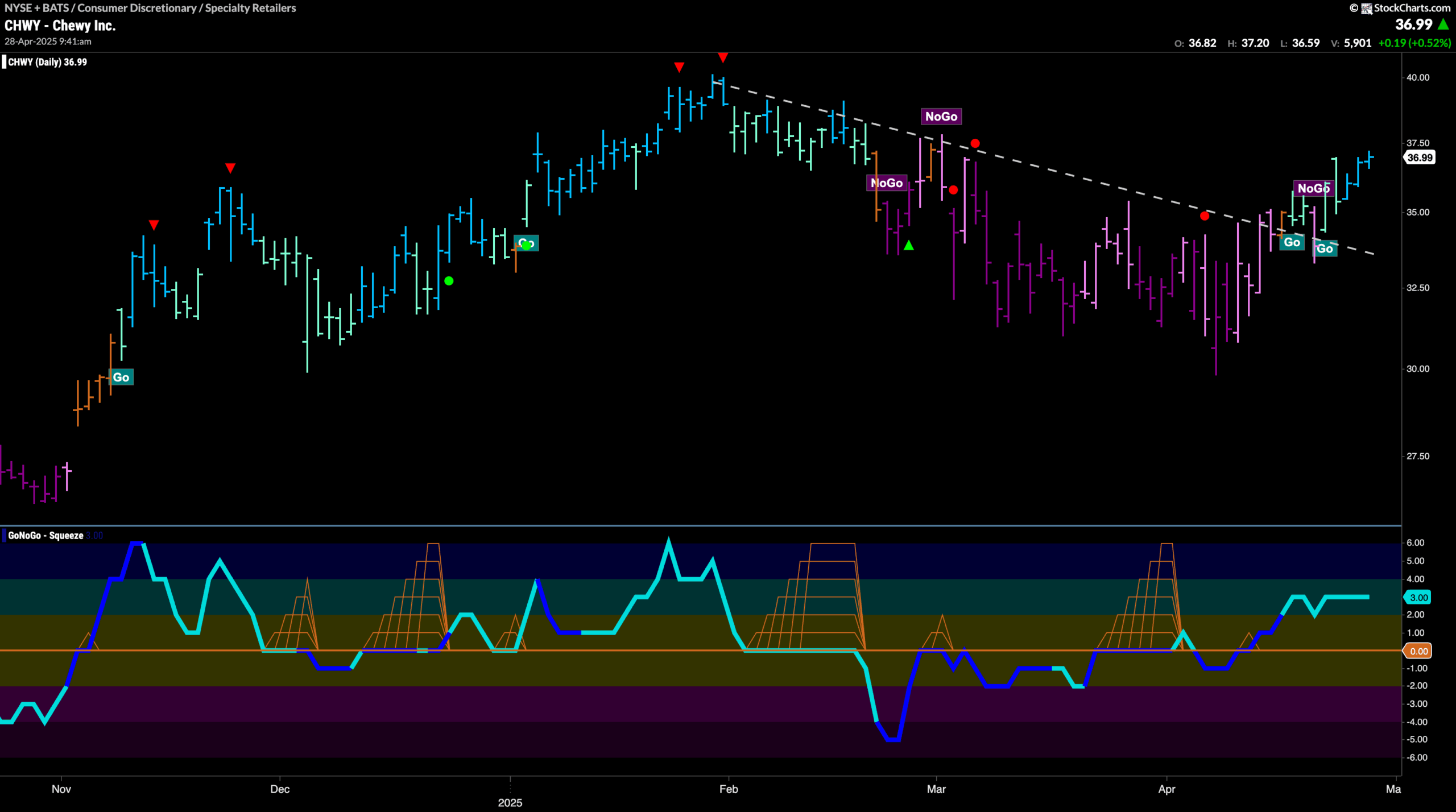
Task: Click the Apr label on the time axis
Action: coord(1167,789)
